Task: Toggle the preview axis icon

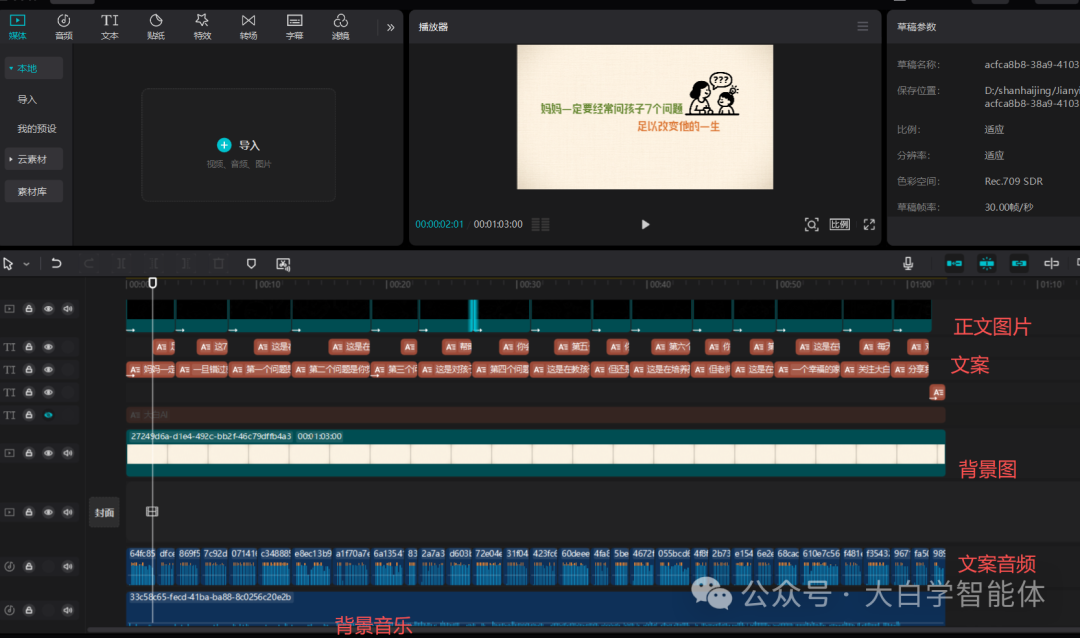Action: coord(1051,263)
